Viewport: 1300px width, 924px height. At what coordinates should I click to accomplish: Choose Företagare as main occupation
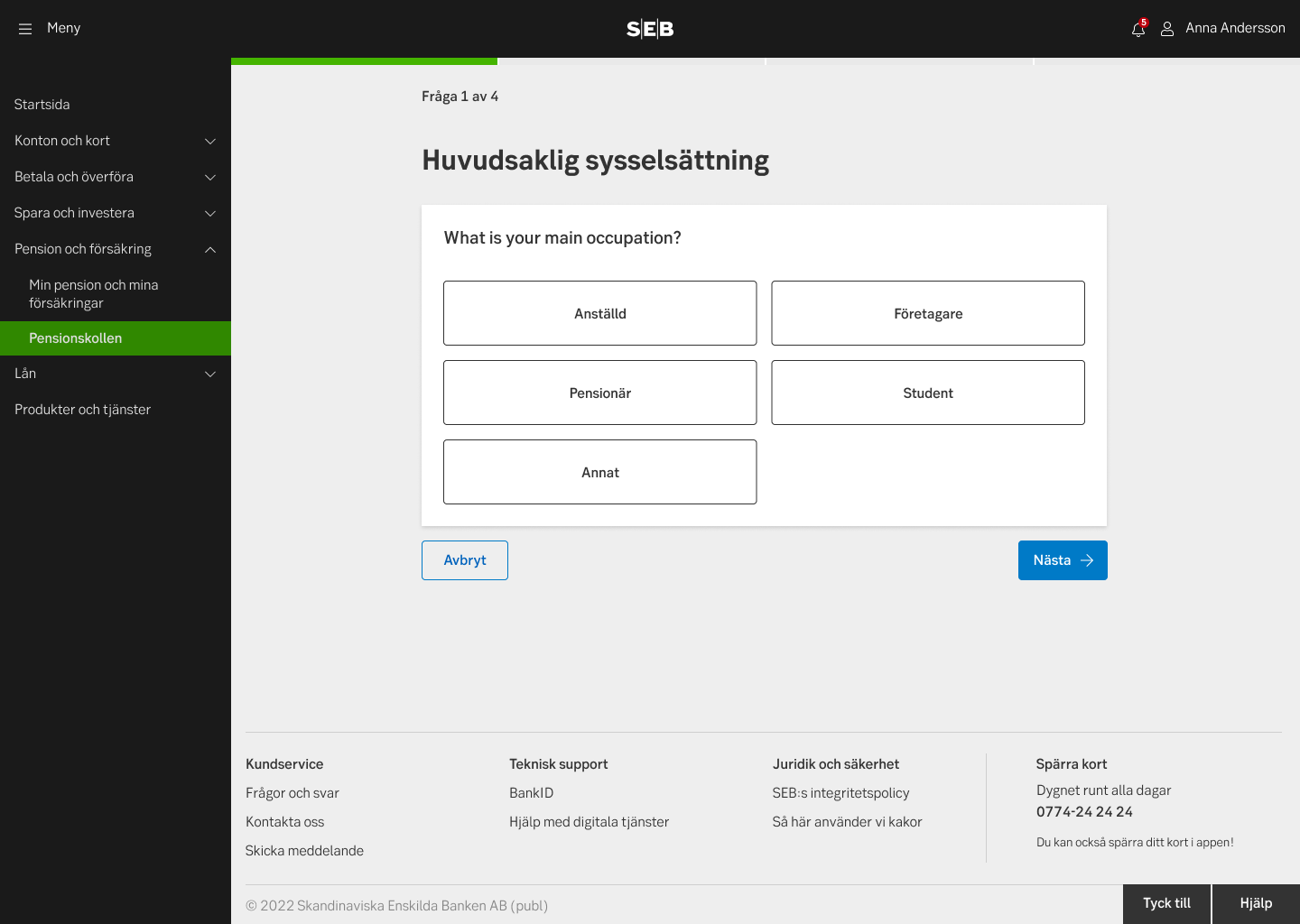(927, 313)
